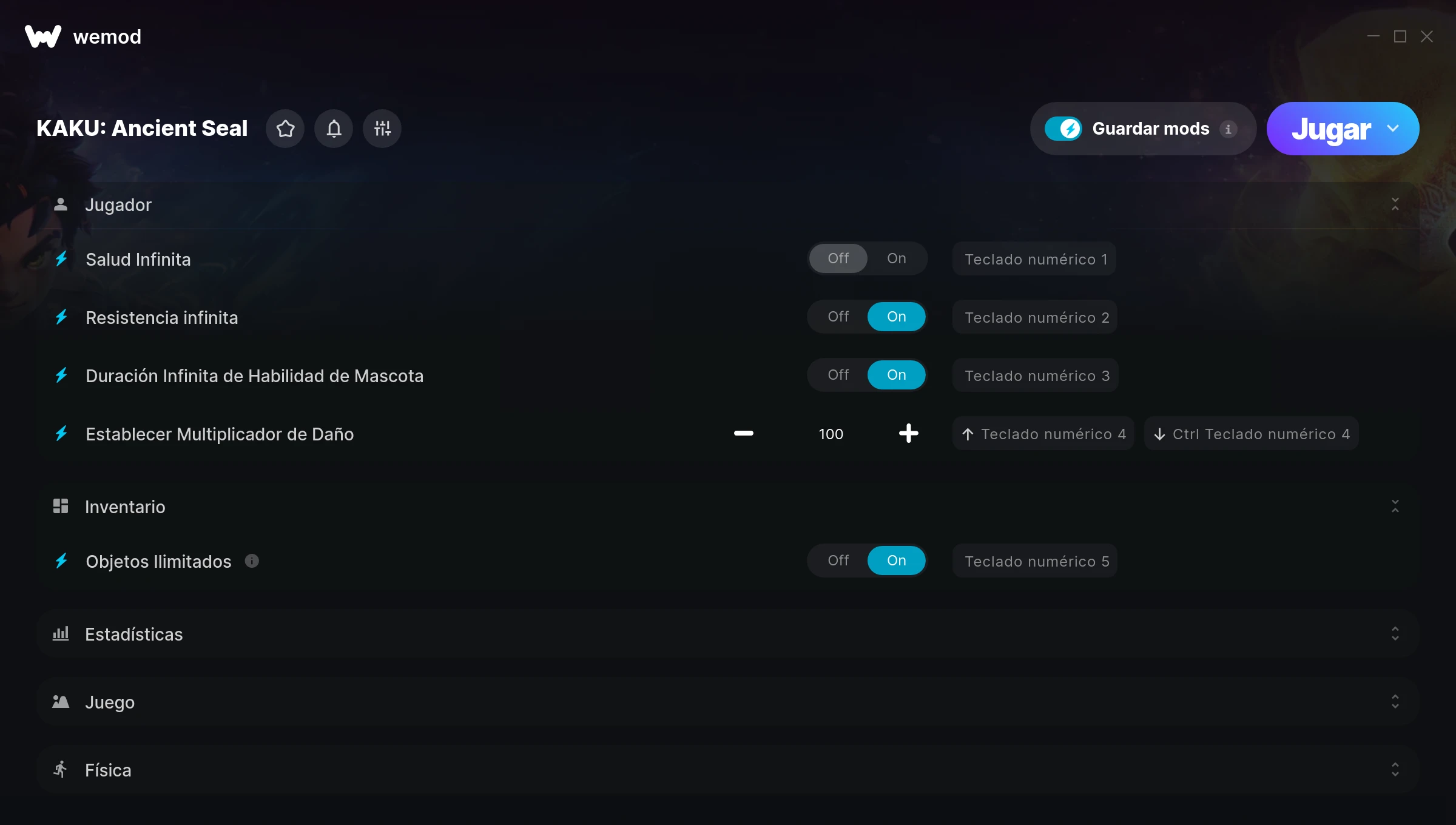Expand the Juego section
This screenshot has width=1456, height=825.
[x=1395, y=702]
